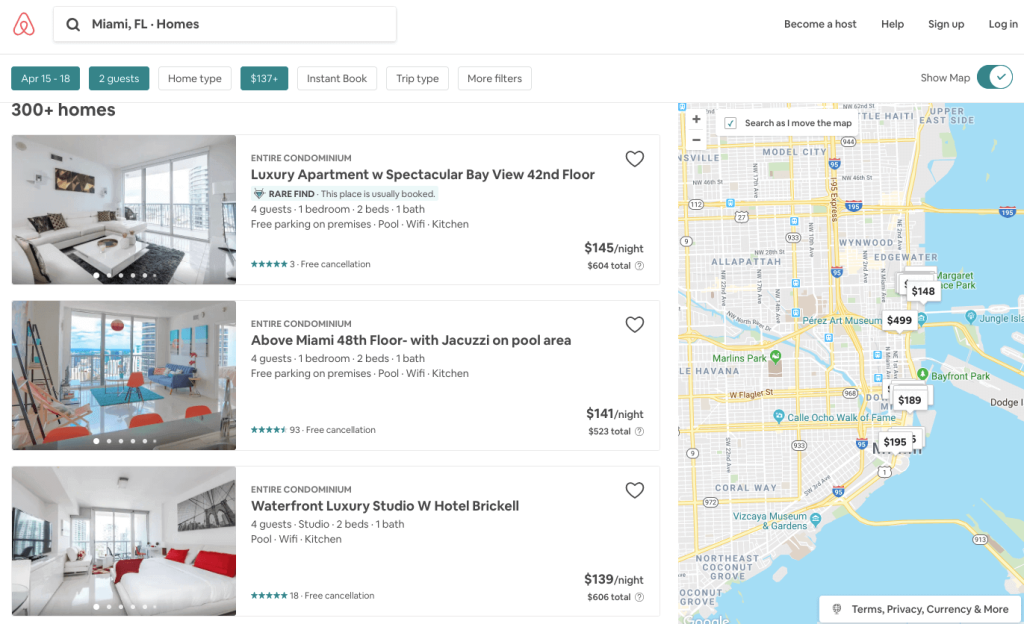
Task: Open the Home type filter
Action: (195, 78)
